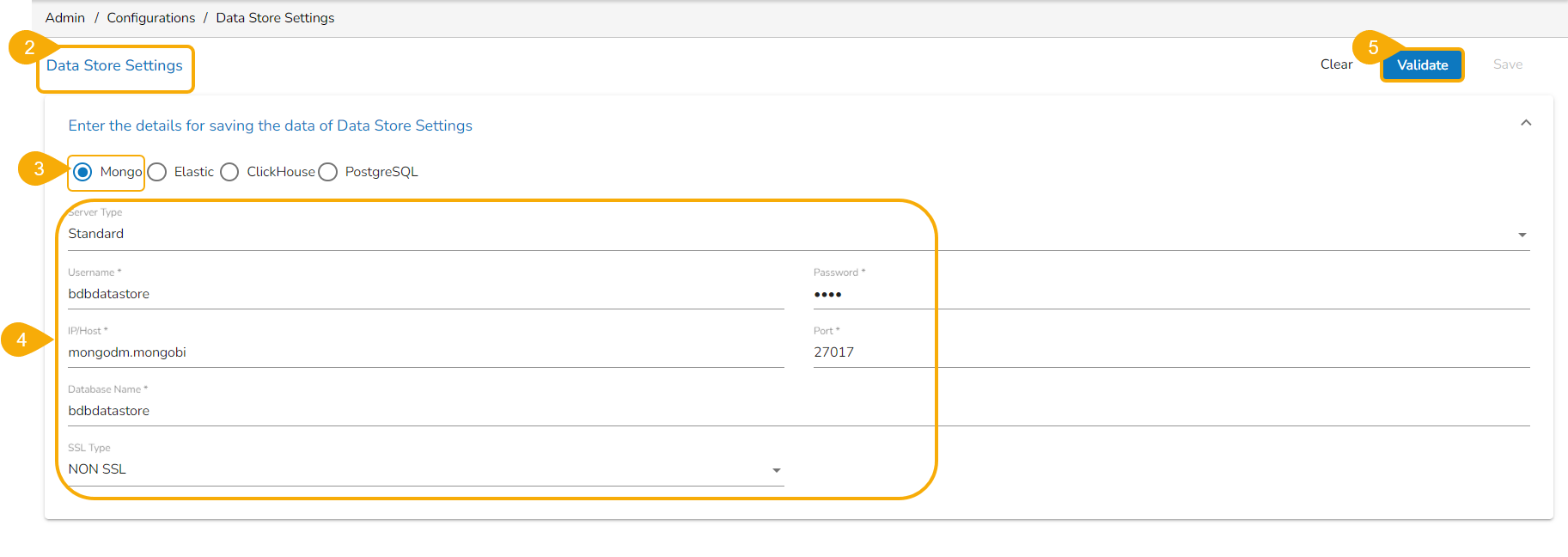Click the Data Store Settings breadcrumb item

[x=275, y=18]
